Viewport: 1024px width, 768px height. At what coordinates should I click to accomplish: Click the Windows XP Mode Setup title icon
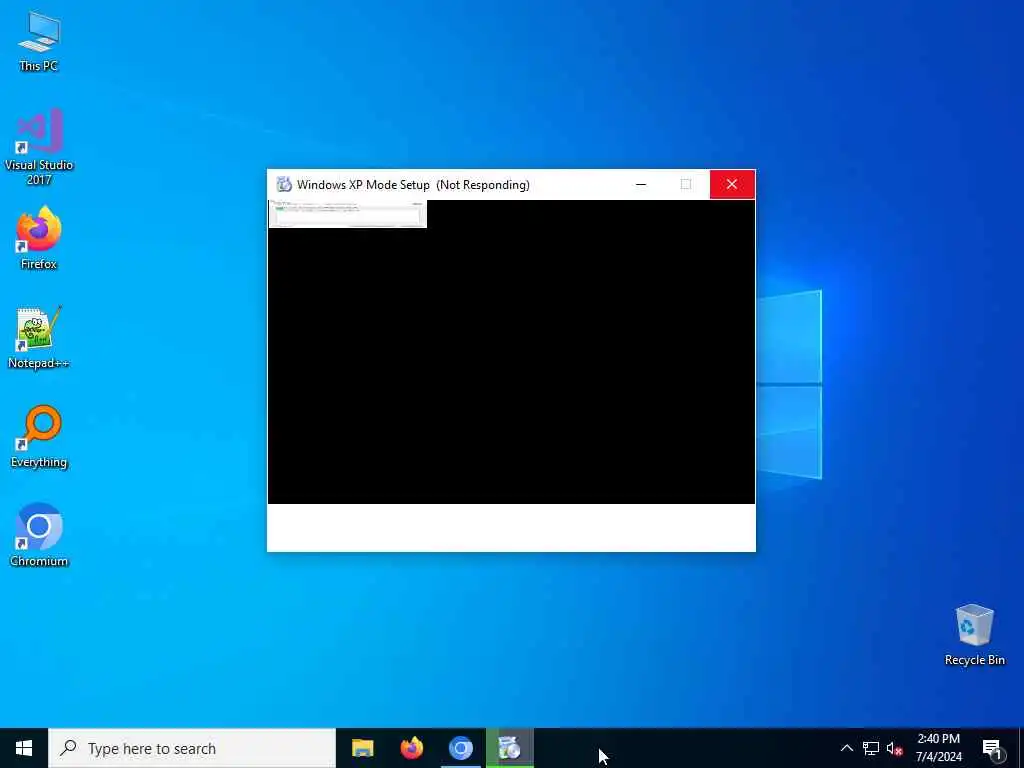pos(283,185)
